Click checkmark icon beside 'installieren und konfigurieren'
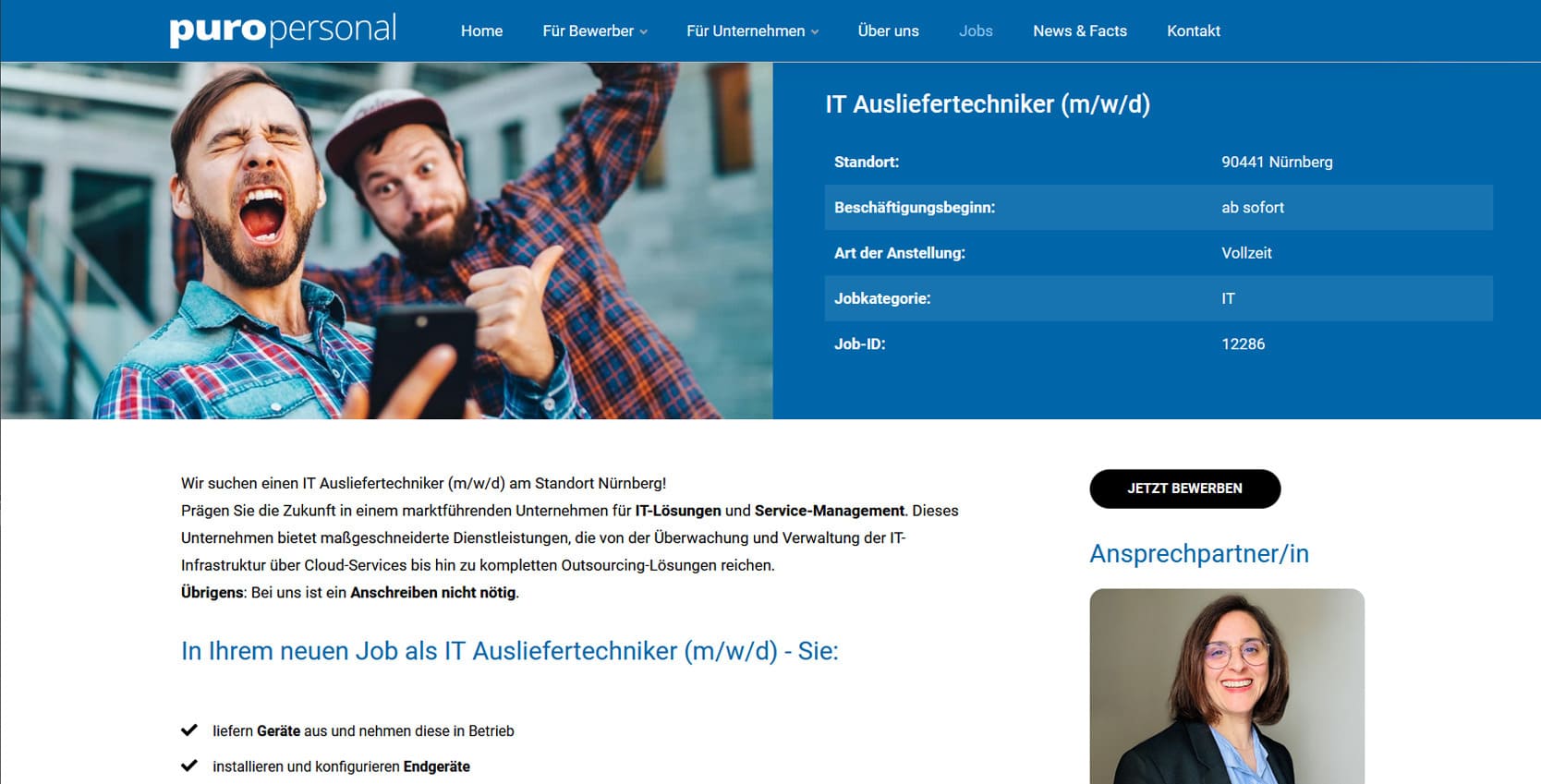The height and width of the screenshot is (784, 1541). pos(189,766)
